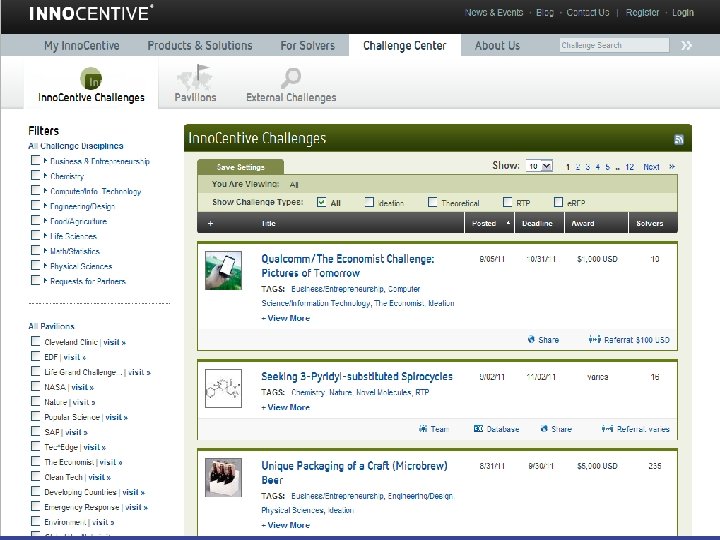
Task: Open the InnoCentive Challenges green icon
Action: [91, 79]
